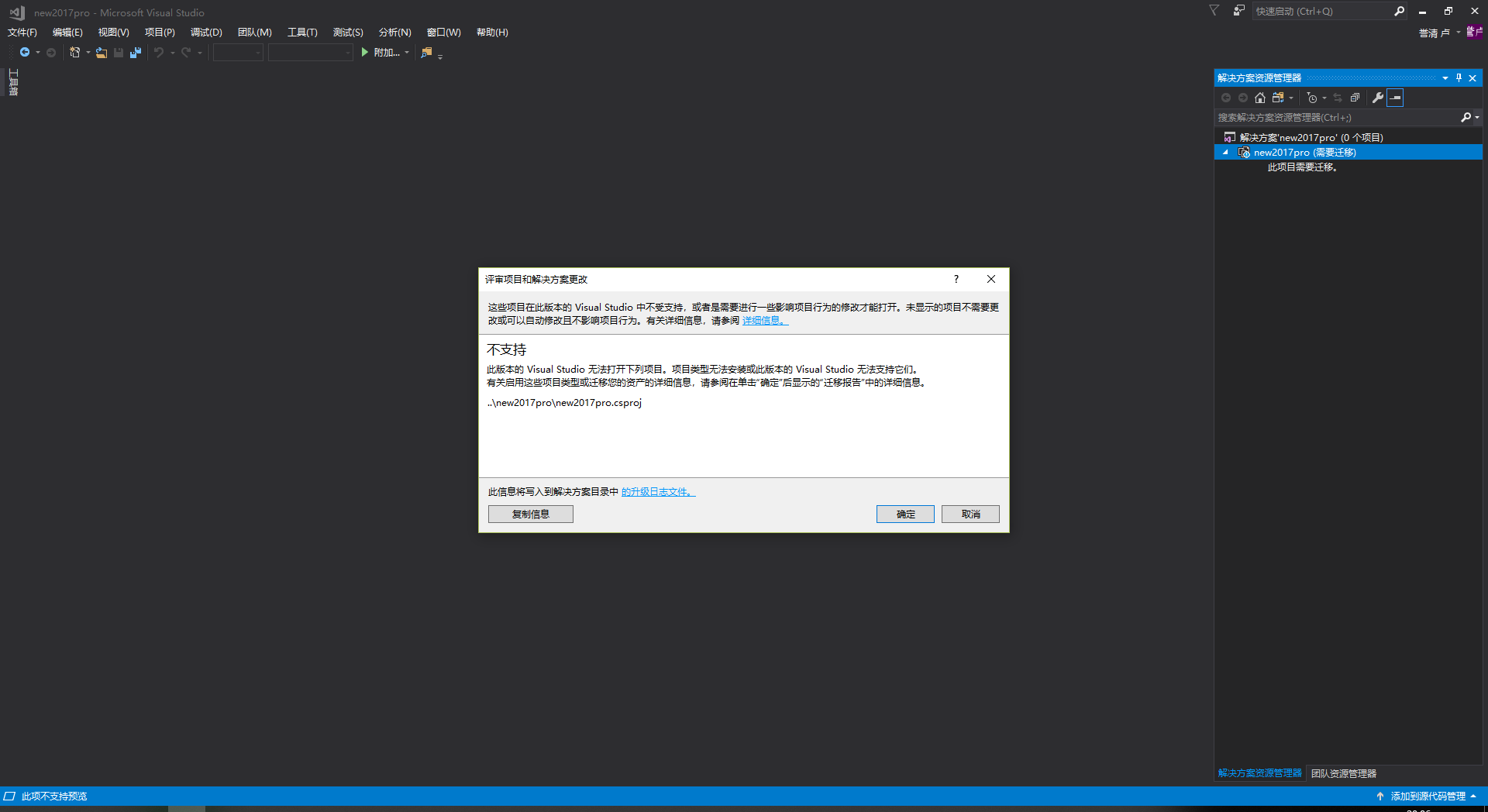The height and width of the screenshot is (812, 1488).
Task: Click the dialog's question mark help button
Action: tap(956, 279)
